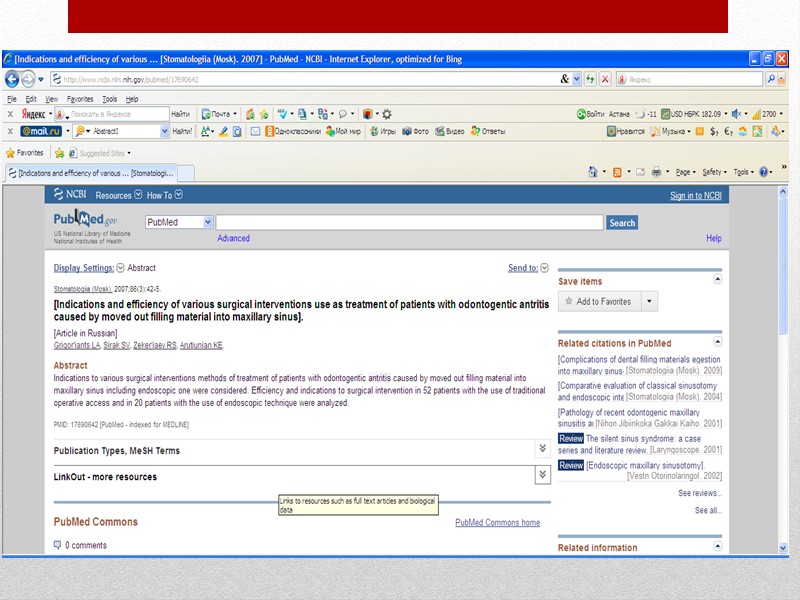The height and width of the screenshot is (600, 800).
Task: Open the File menu
Action: [12, 99]
